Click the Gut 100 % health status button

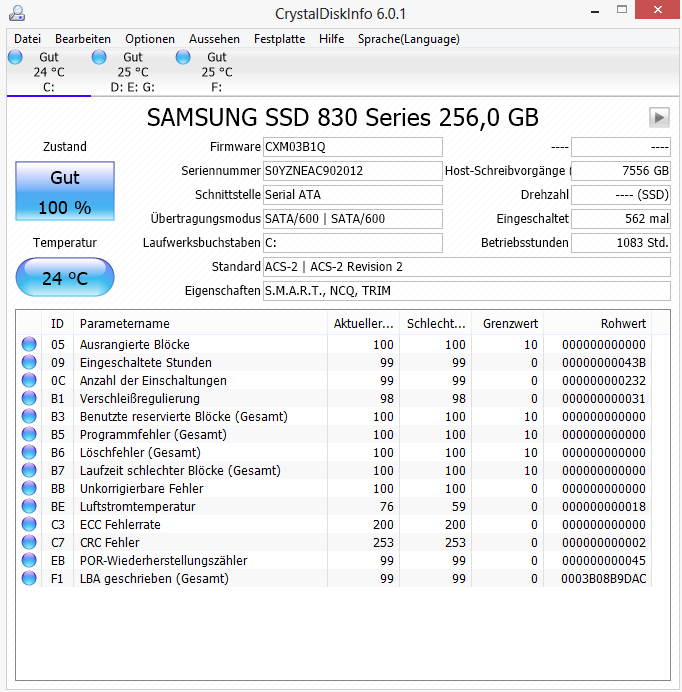(x=65, y=191)
